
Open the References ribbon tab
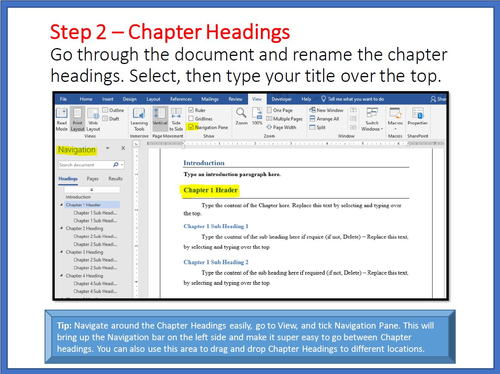pos(181,99)
